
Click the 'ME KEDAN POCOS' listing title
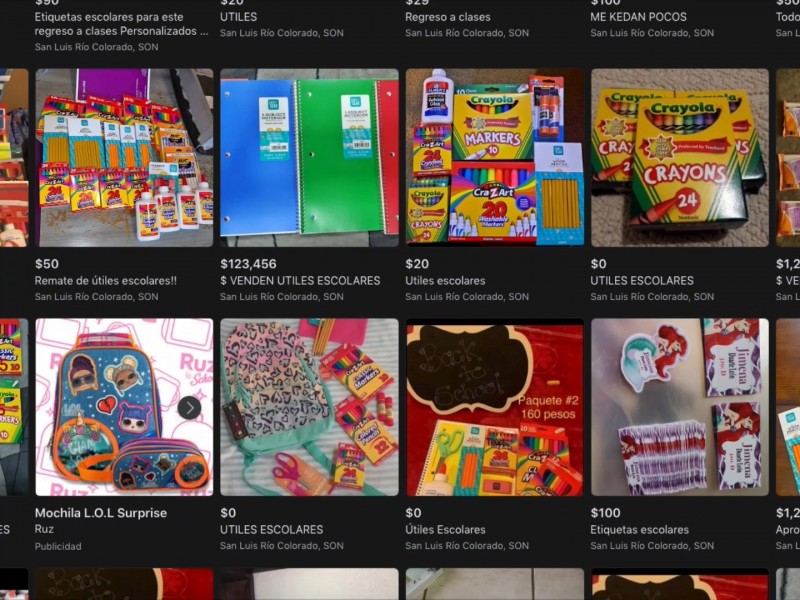tap(638, 17)
